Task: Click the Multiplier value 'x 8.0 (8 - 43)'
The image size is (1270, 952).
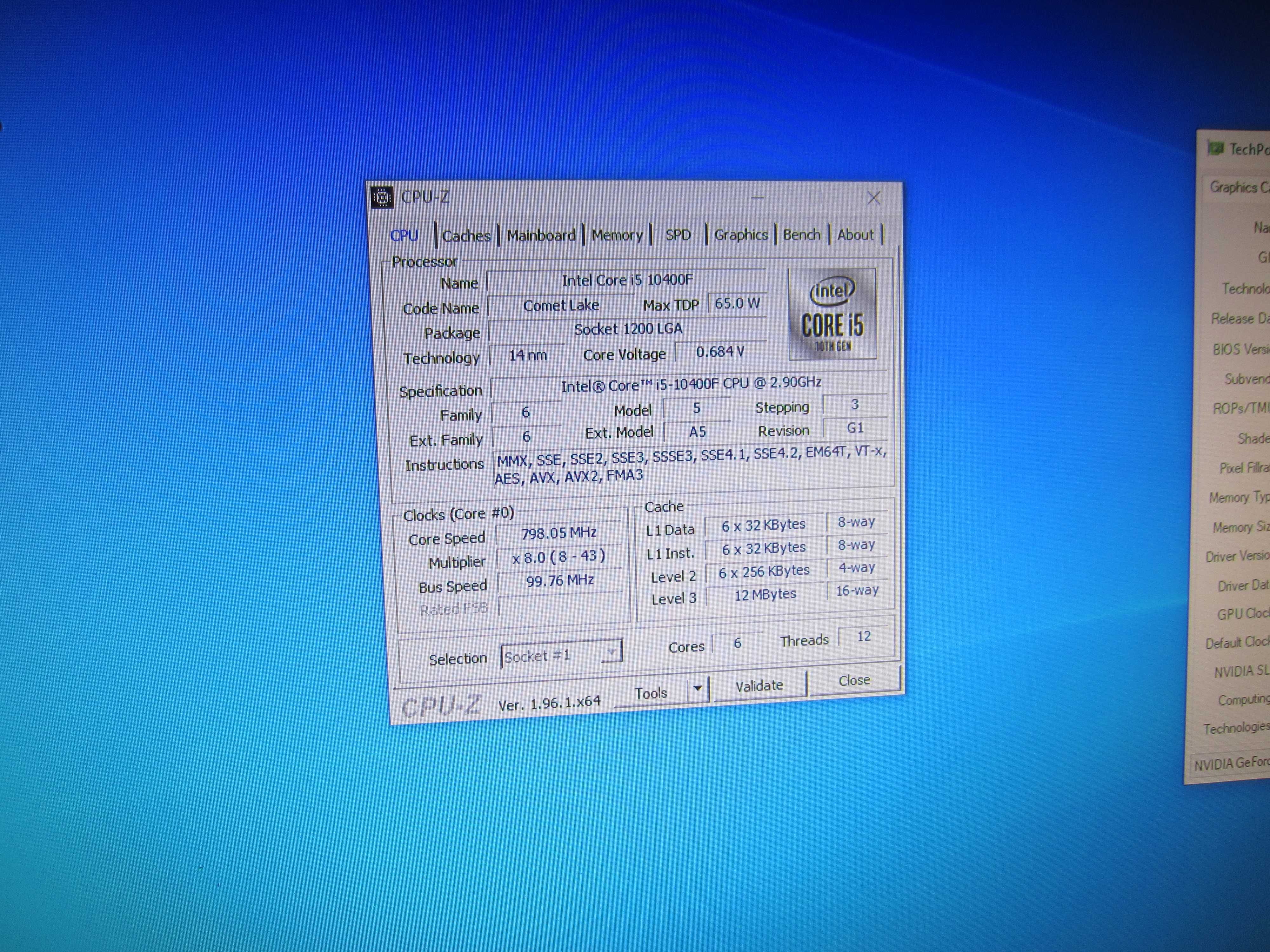Action: click(x=558, y=557)
